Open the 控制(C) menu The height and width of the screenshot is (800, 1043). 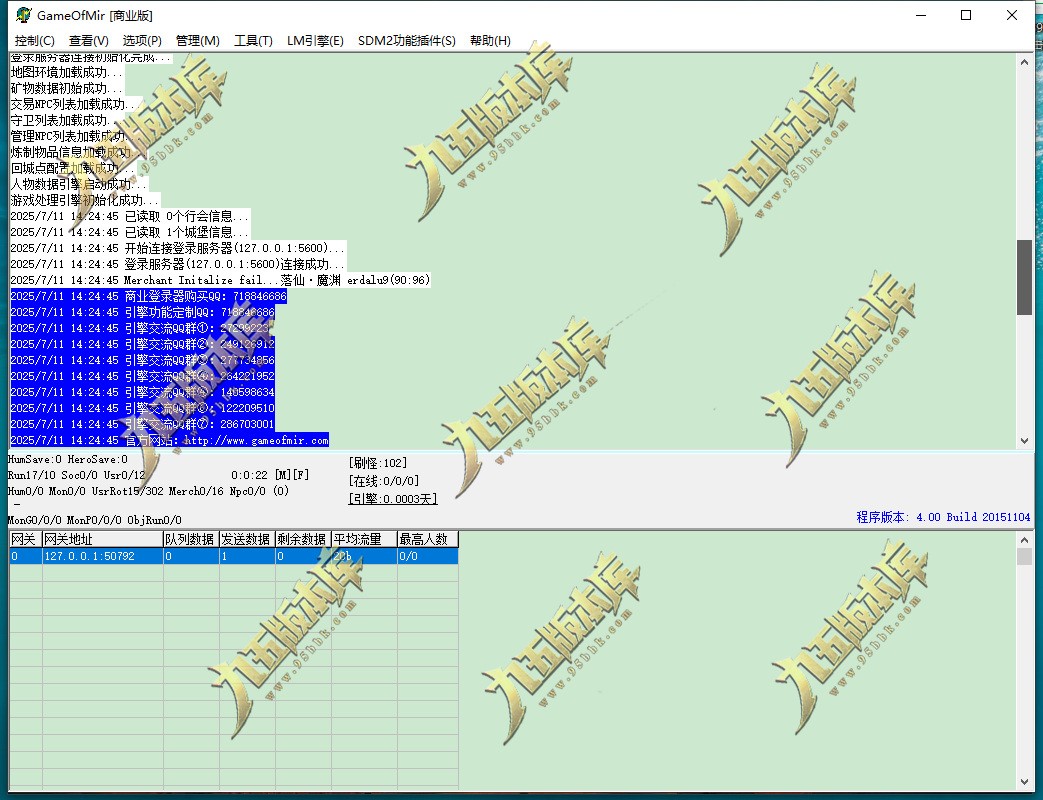coord(35,41)
